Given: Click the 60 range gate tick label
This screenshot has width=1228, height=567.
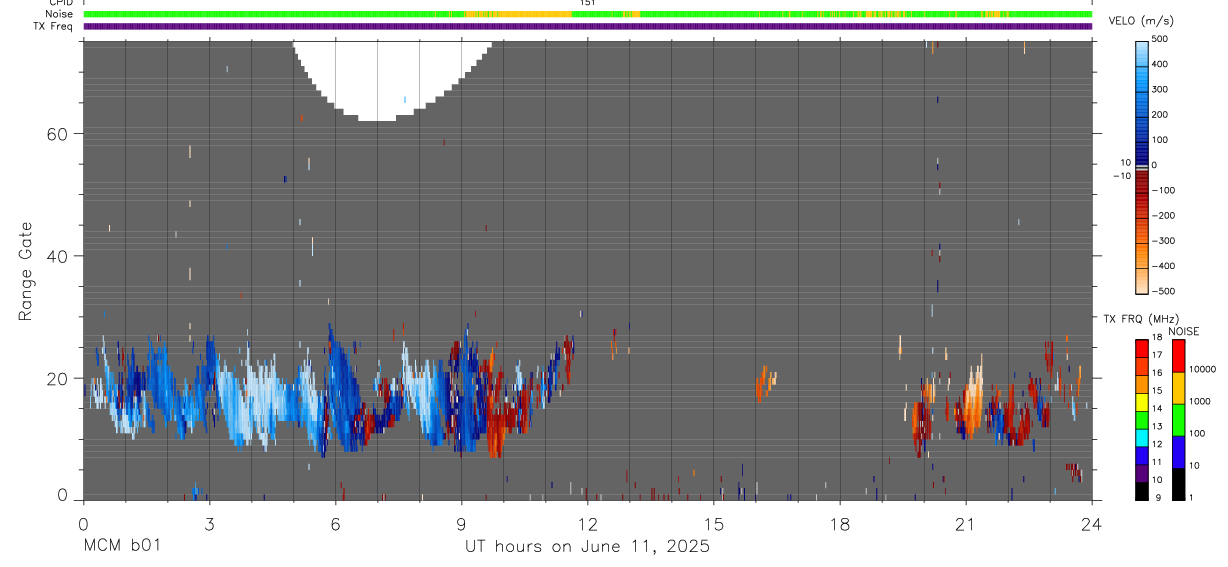Looking at the screenshot, I should pos(56,134).
